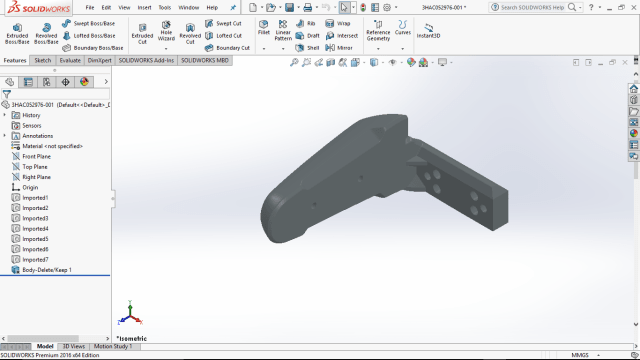Click the Options gear icon
640x360 pixels.
click(x=387, y=7)
